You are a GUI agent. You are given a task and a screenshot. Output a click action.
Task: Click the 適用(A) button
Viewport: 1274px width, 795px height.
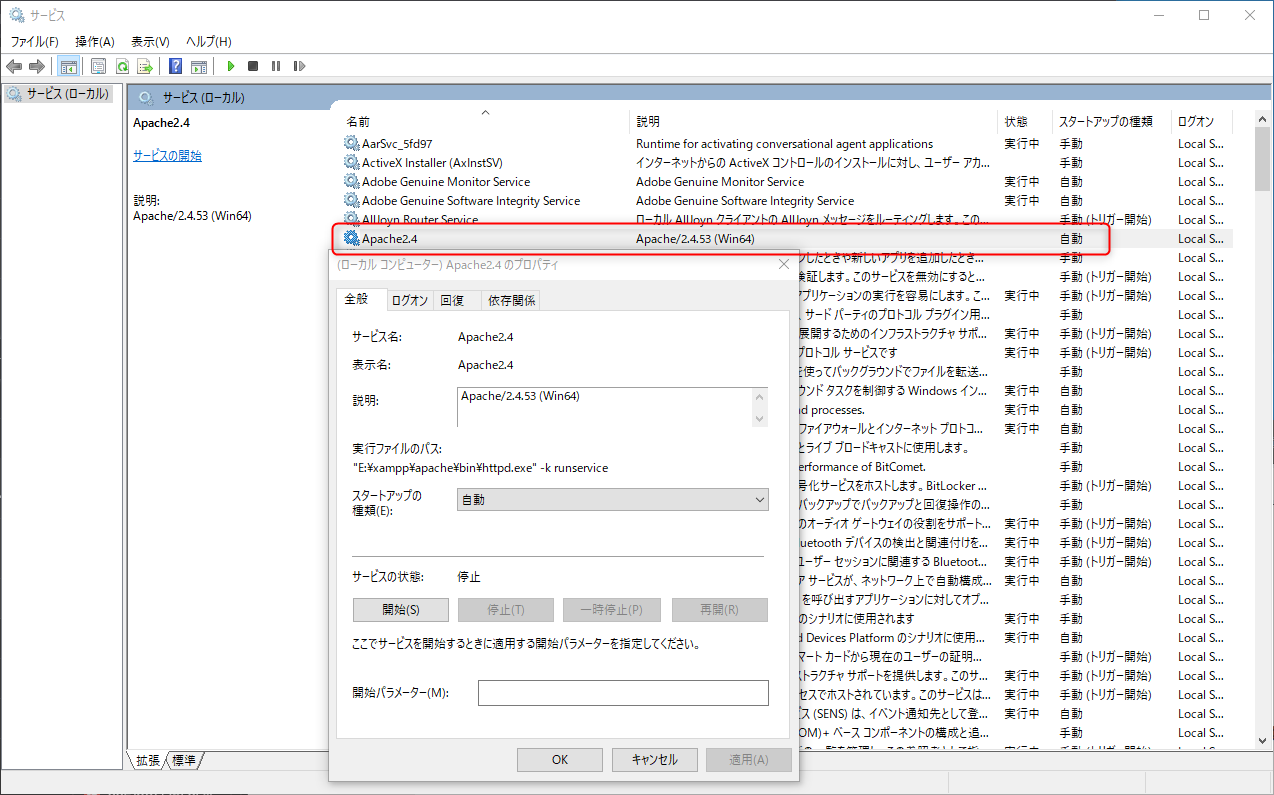click(x=749, y=760)
